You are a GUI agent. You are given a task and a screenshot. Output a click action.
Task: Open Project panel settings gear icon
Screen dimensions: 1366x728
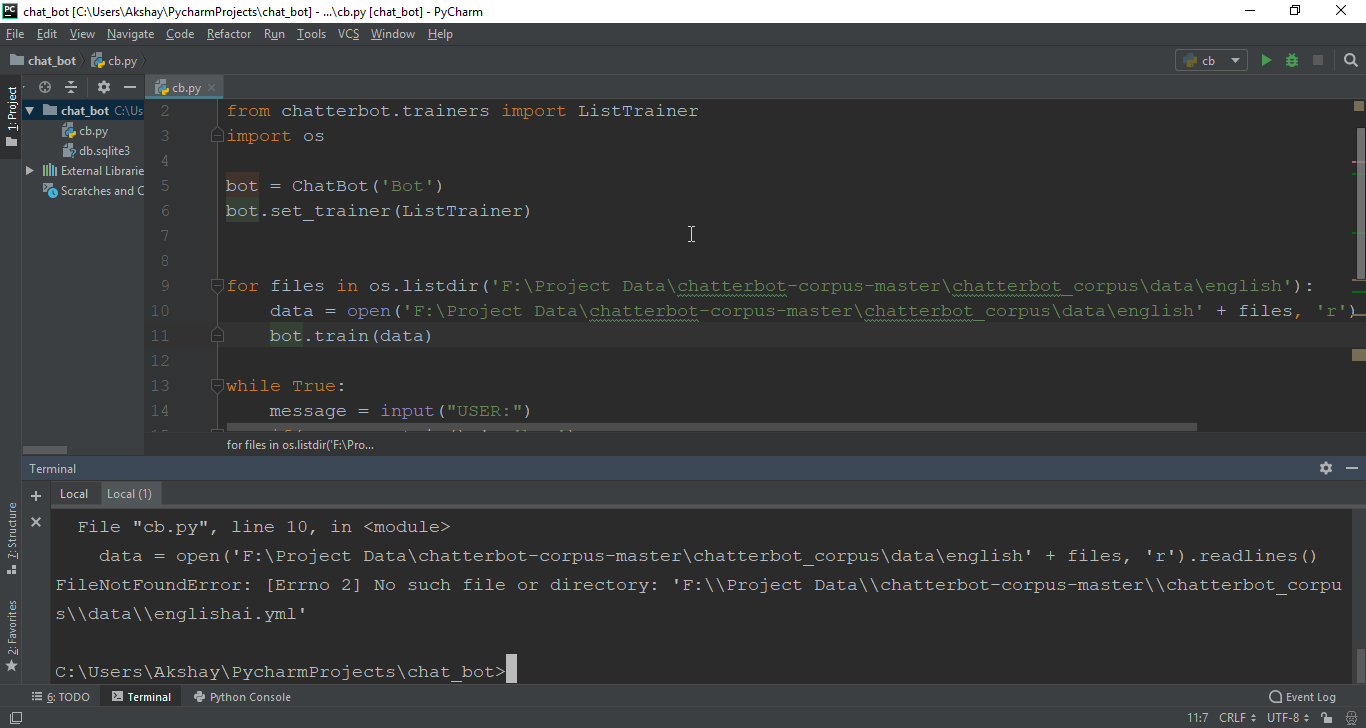point(103,87)
